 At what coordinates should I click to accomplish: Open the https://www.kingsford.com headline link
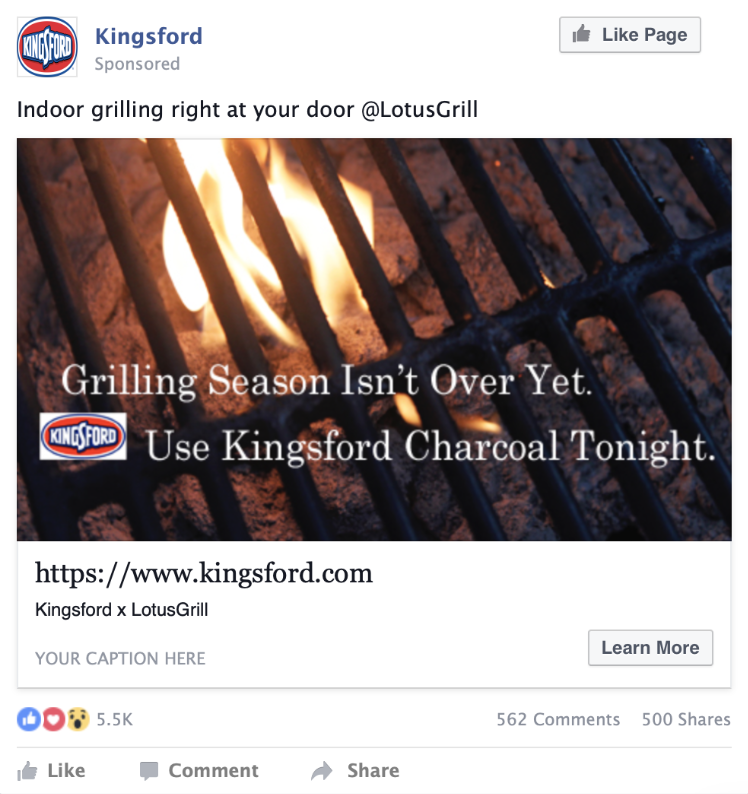pos(204,574)
